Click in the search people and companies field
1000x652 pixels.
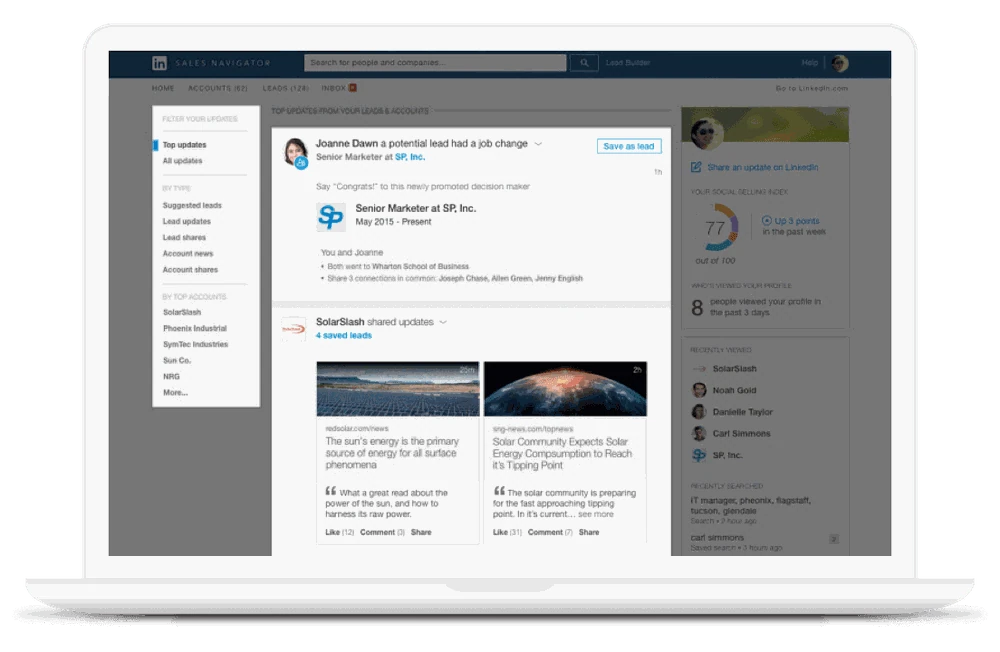(x=436, y=63)
